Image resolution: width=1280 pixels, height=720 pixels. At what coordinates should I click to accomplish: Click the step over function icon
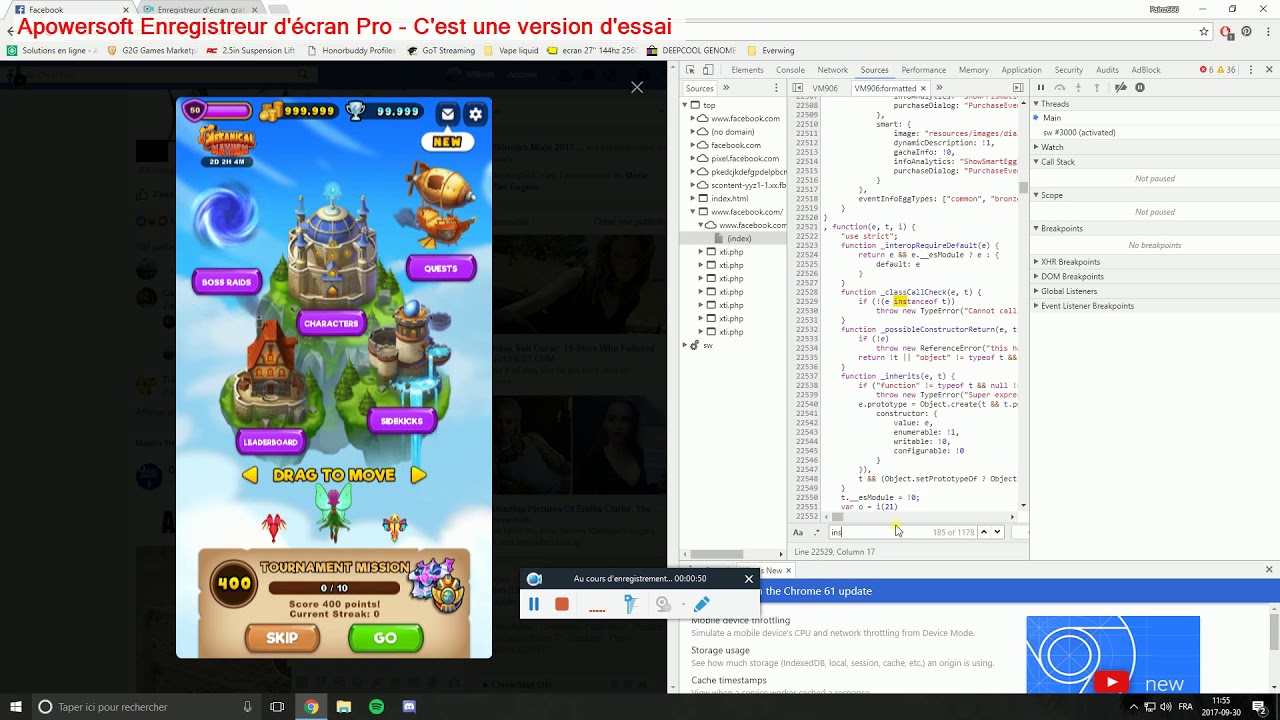click(x=1060, y=88)
